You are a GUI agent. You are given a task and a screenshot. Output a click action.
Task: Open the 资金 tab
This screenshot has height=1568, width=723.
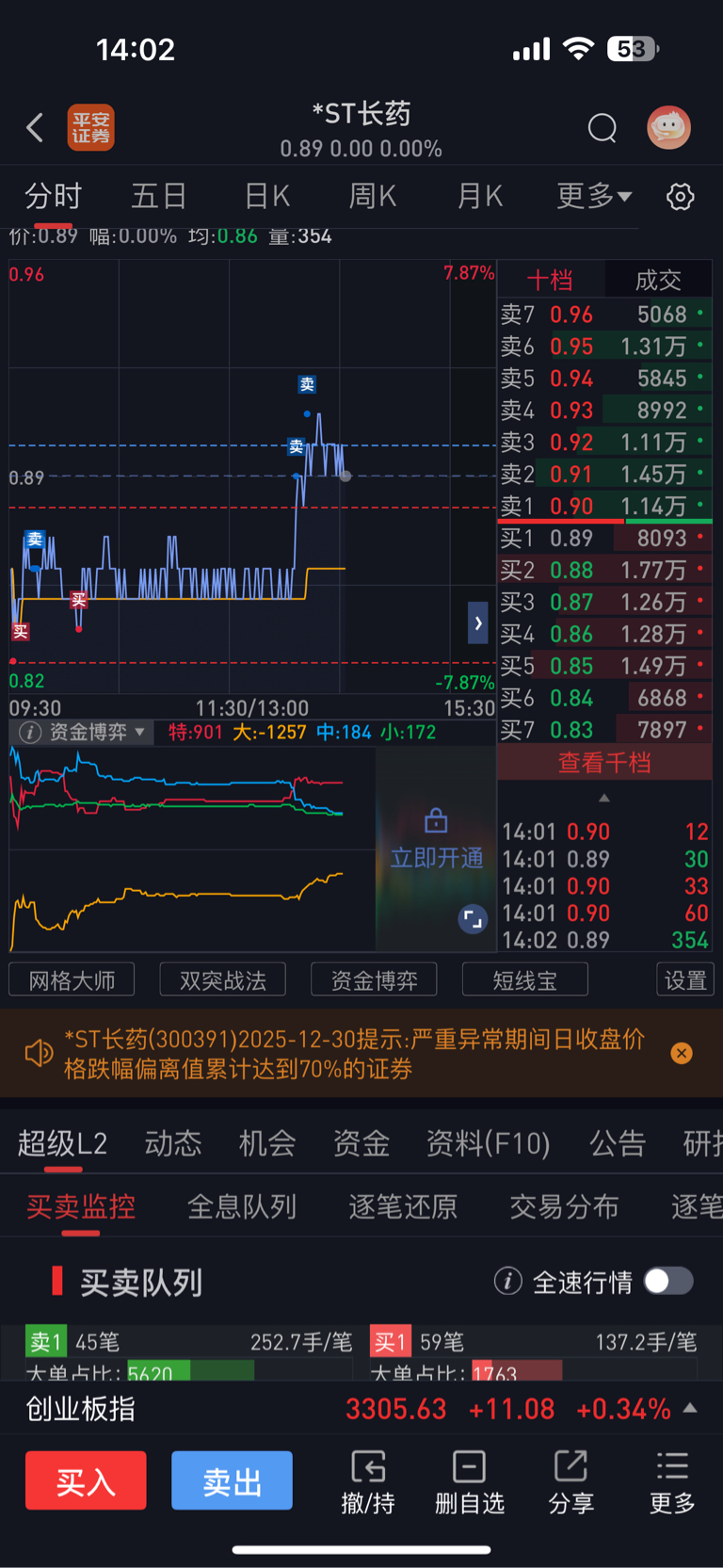click(361, 1143)
